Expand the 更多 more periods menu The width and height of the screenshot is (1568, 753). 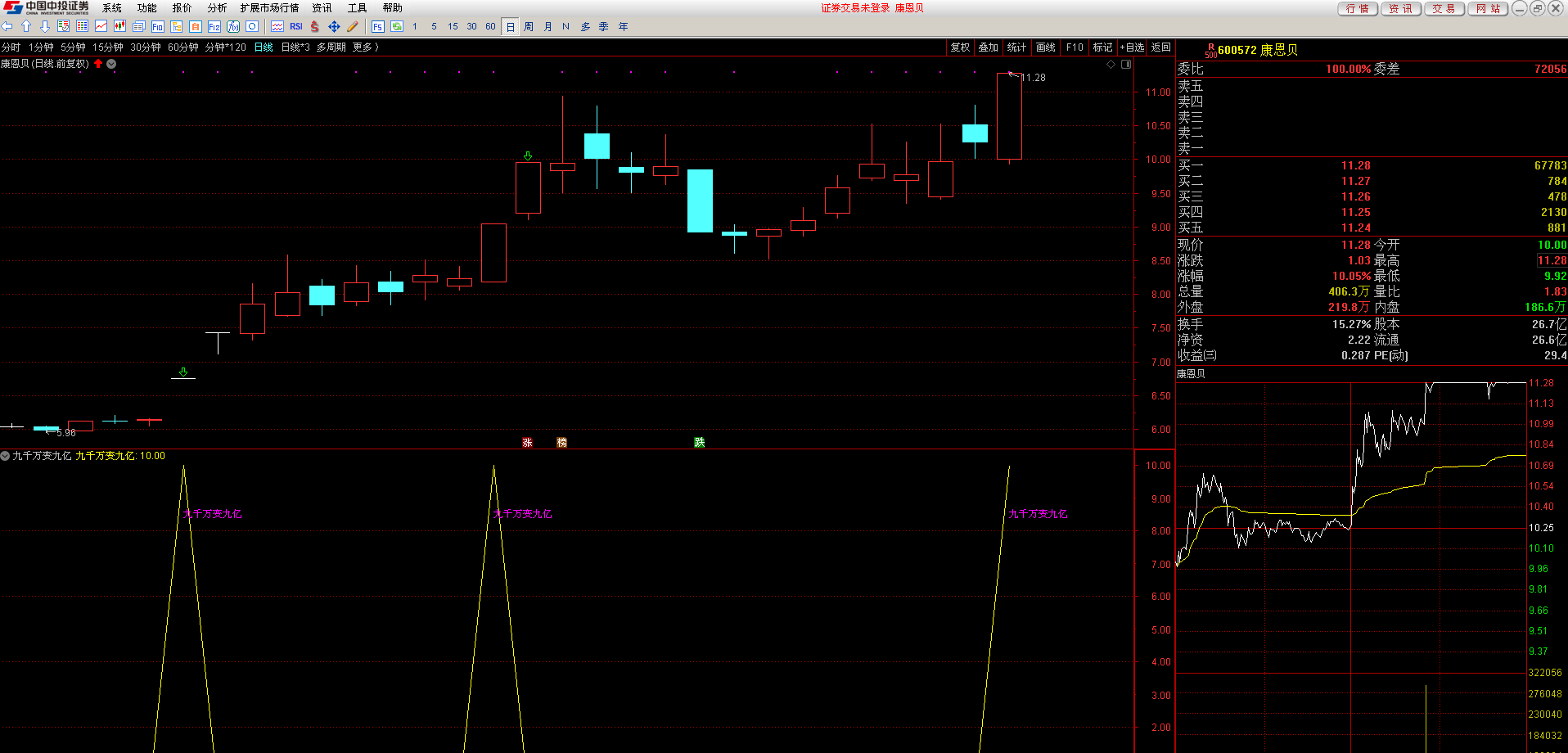pos(365,47)
